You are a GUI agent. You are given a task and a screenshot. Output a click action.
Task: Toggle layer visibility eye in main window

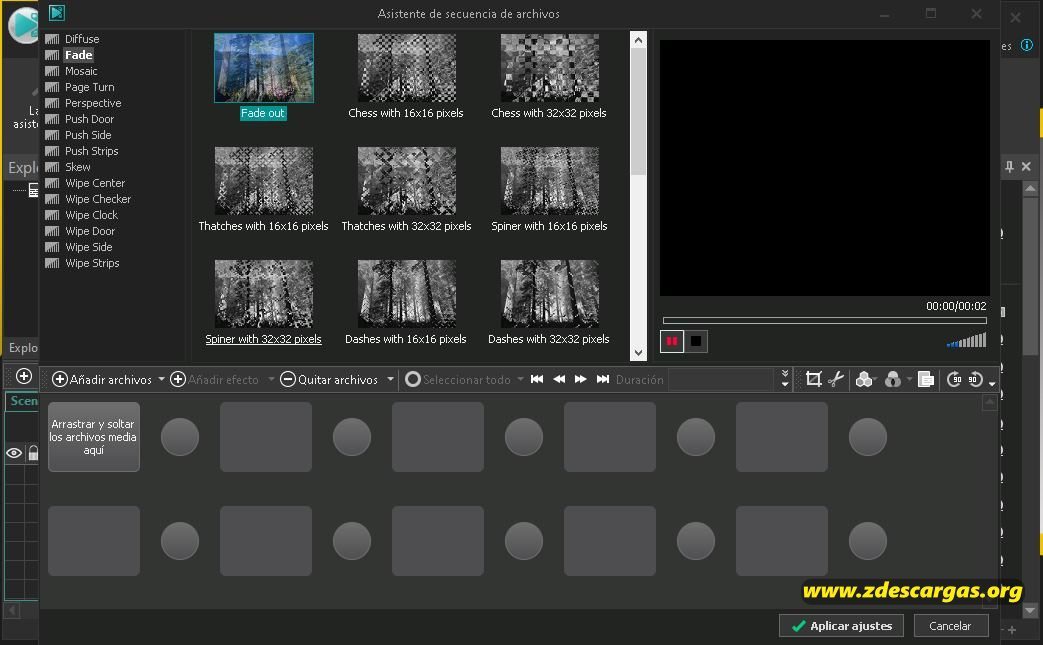(x=14, y=453)
